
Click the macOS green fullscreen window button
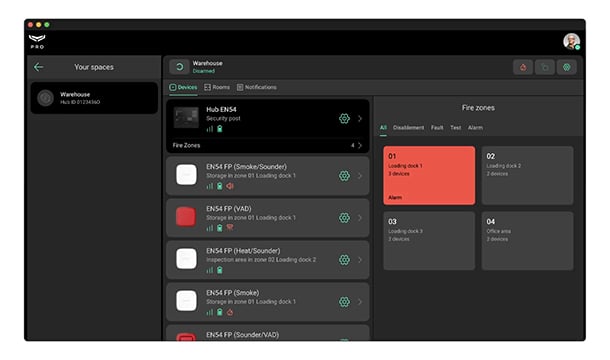47,25
